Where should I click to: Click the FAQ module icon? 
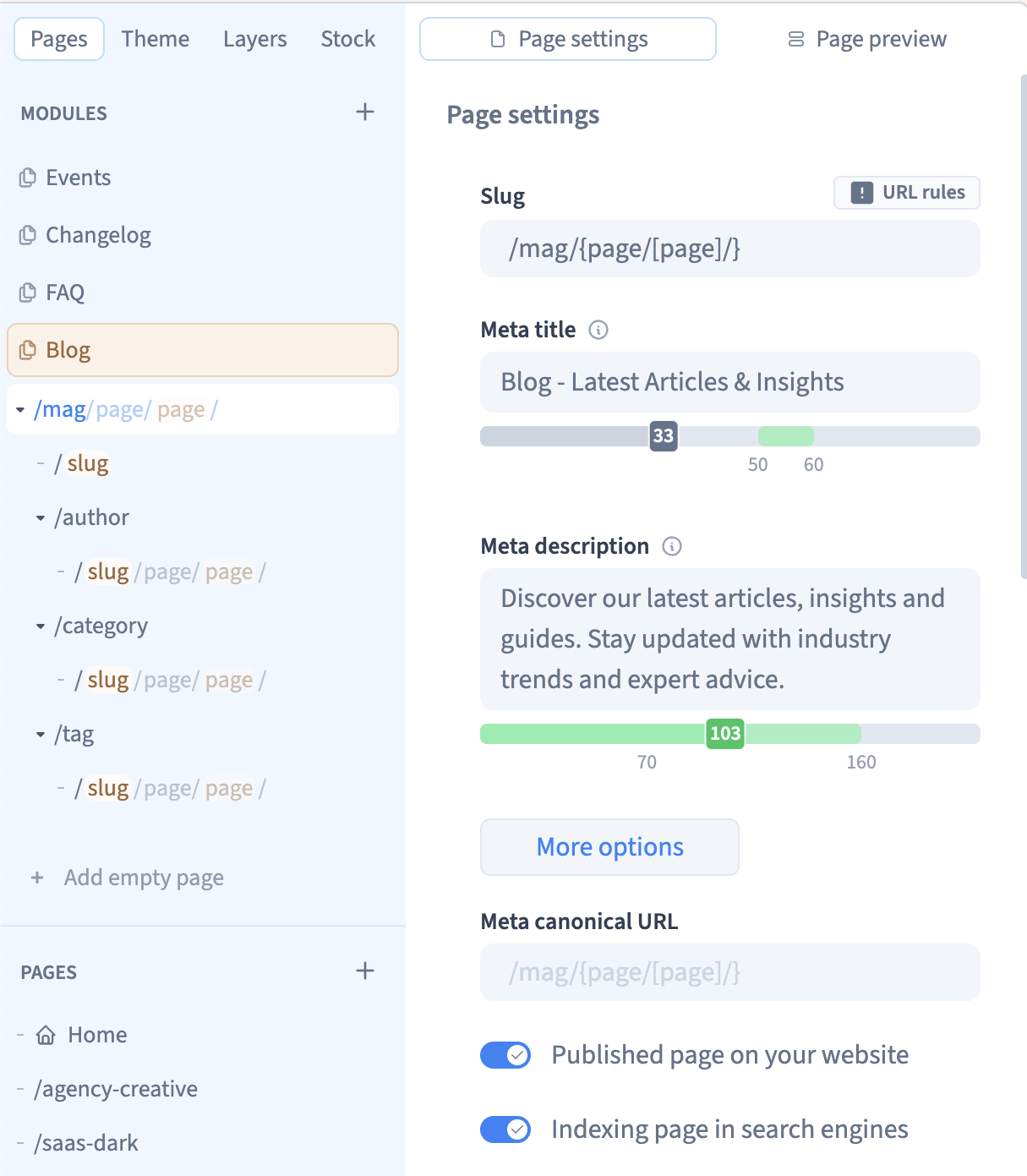[26, 292]
